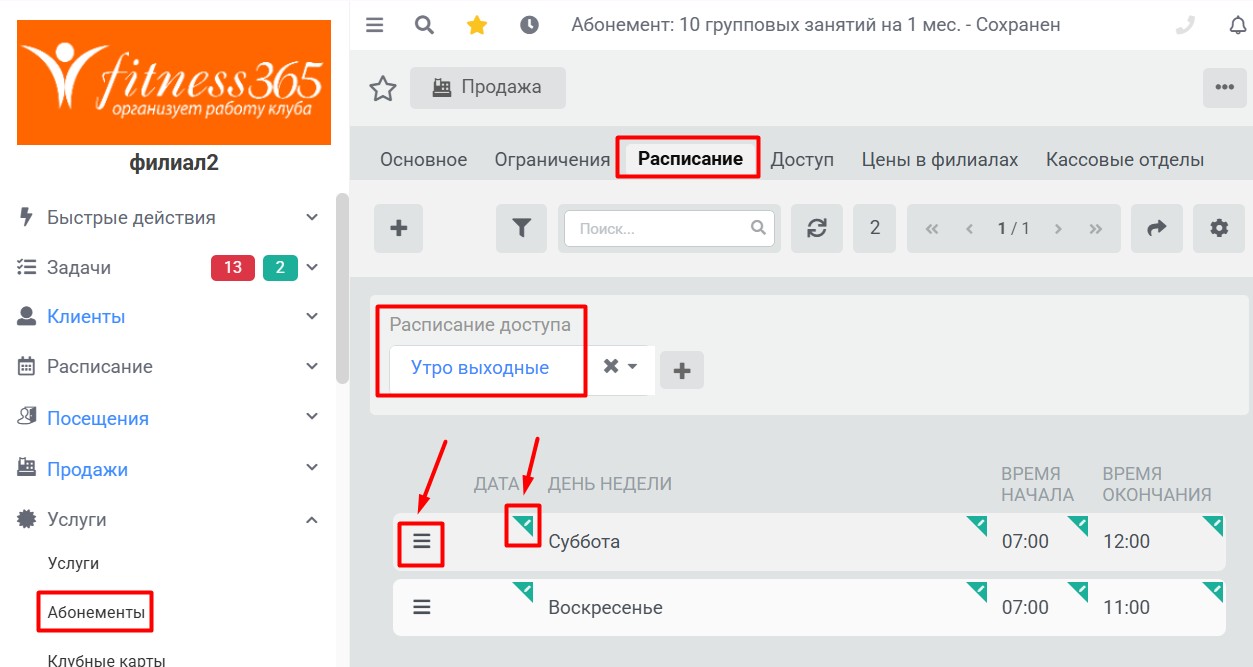Add record to favorites with outline star
The width and height of the screenshot is (1253, 667).
point(383,88)
